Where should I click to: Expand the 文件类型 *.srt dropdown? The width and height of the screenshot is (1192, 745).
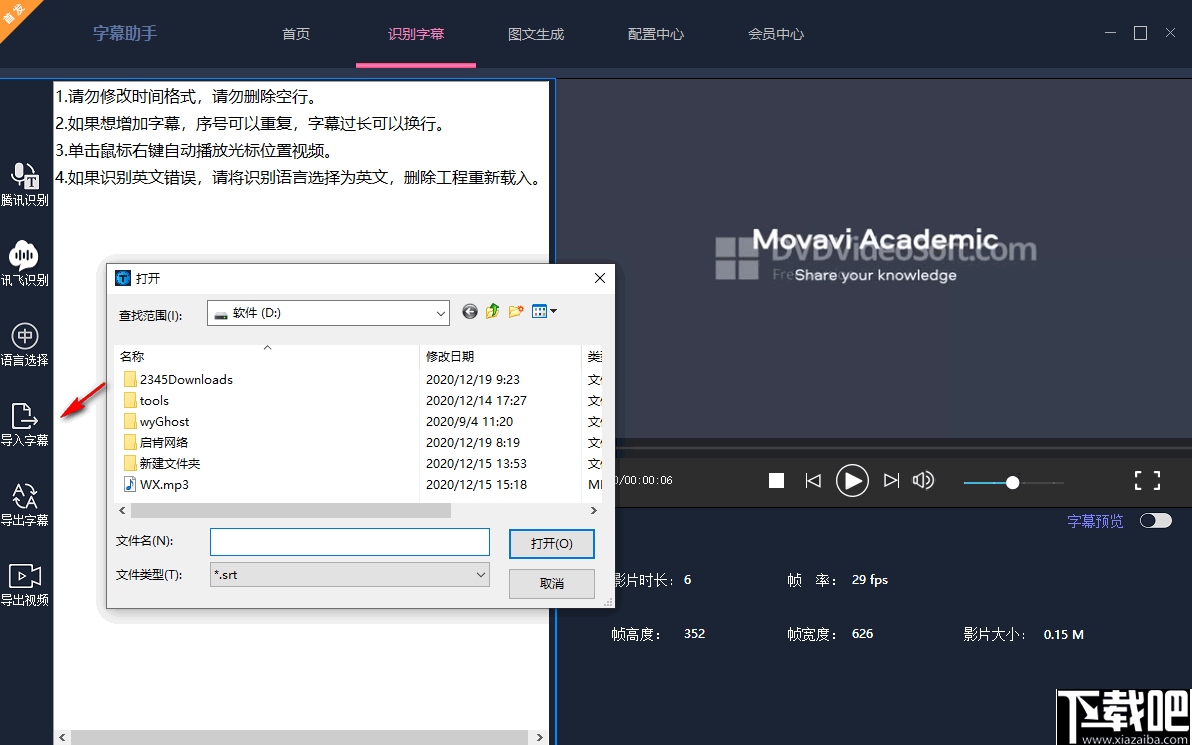pyautogui.click(x=480, y=575)
